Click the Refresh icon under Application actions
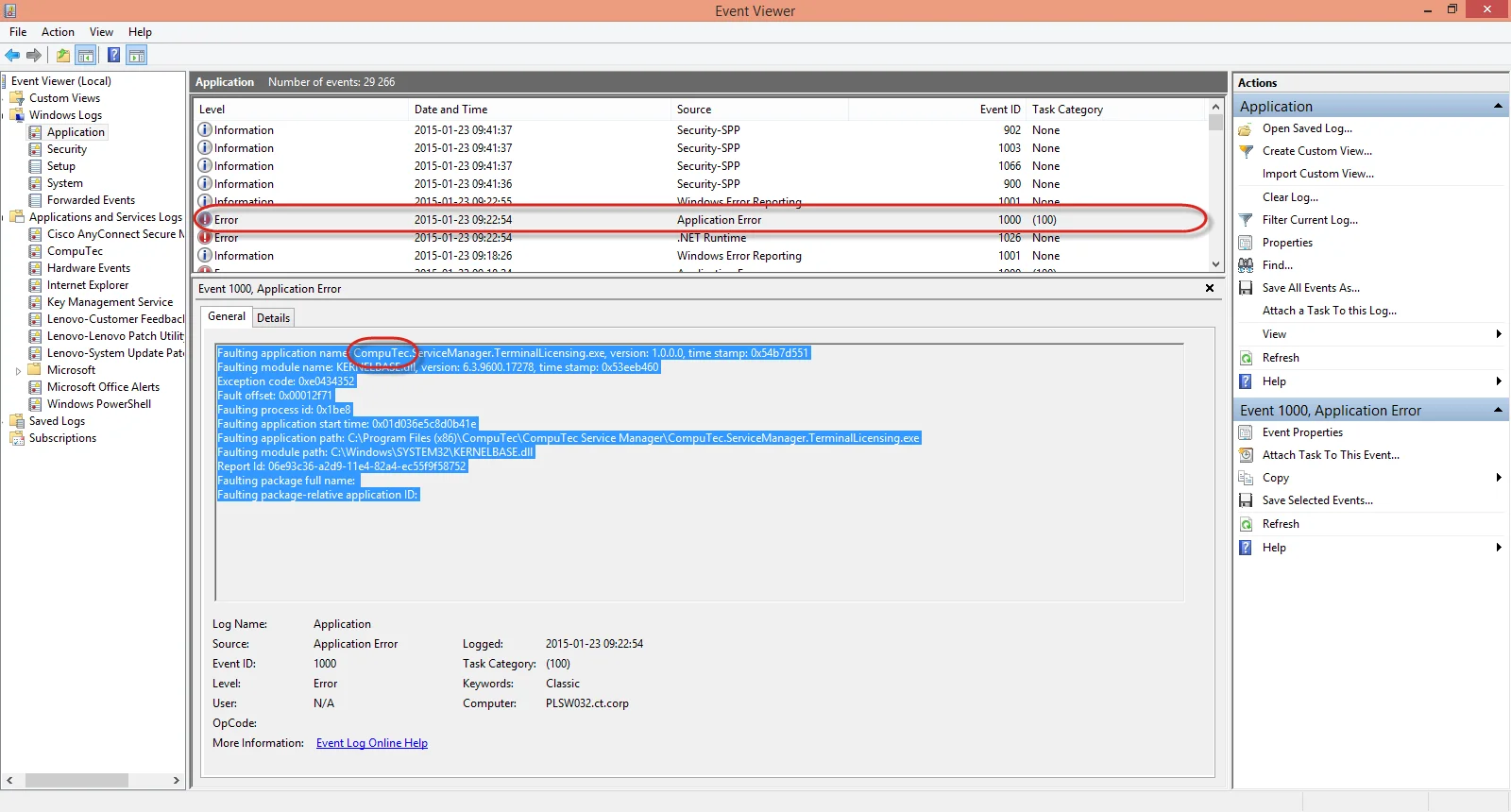This screenshot has height=812, width=1511. (1246, 358)
